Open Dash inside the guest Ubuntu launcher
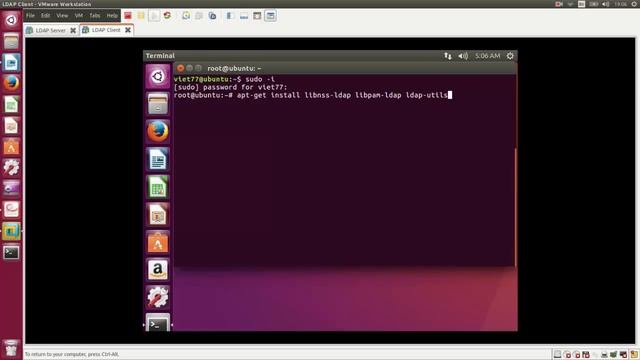 click(x=158, y=76)
